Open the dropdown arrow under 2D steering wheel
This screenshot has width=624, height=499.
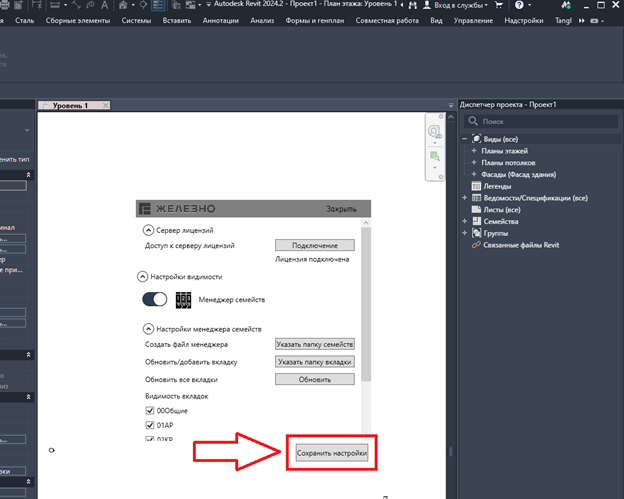[435, 143]
